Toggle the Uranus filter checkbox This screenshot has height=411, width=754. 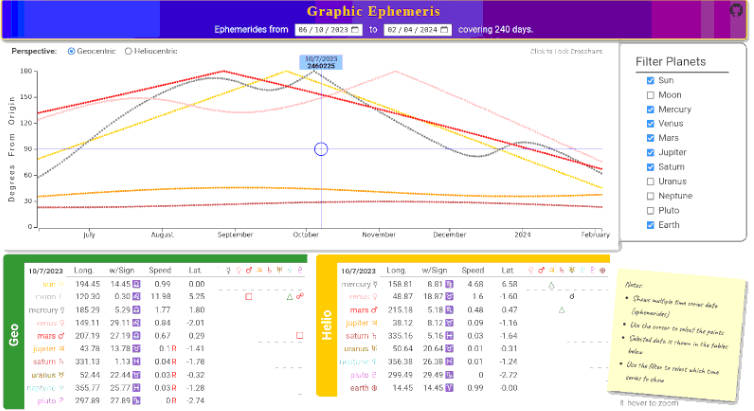tap(652, 181)
